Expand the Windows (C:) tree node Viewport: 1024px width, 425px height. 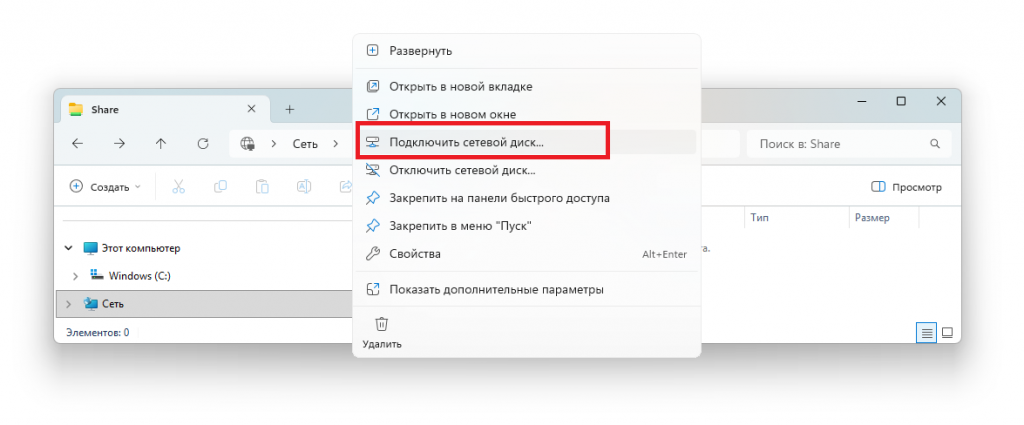[x=74, y=276]
